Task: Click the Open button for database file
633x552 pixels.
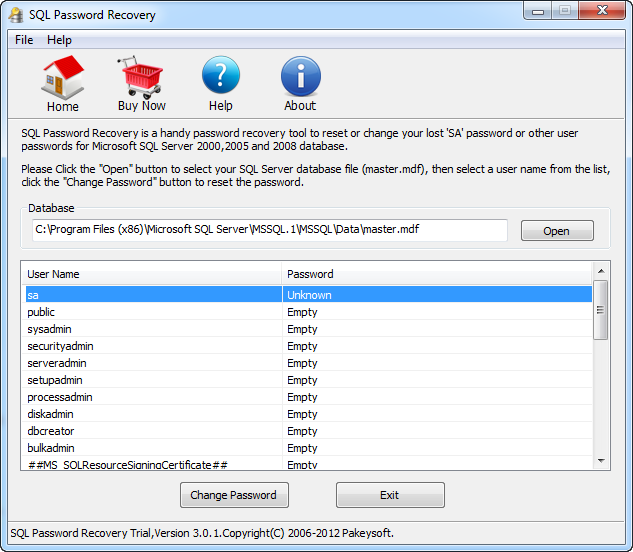Action: pyautogui.click(x=557, y=231)
